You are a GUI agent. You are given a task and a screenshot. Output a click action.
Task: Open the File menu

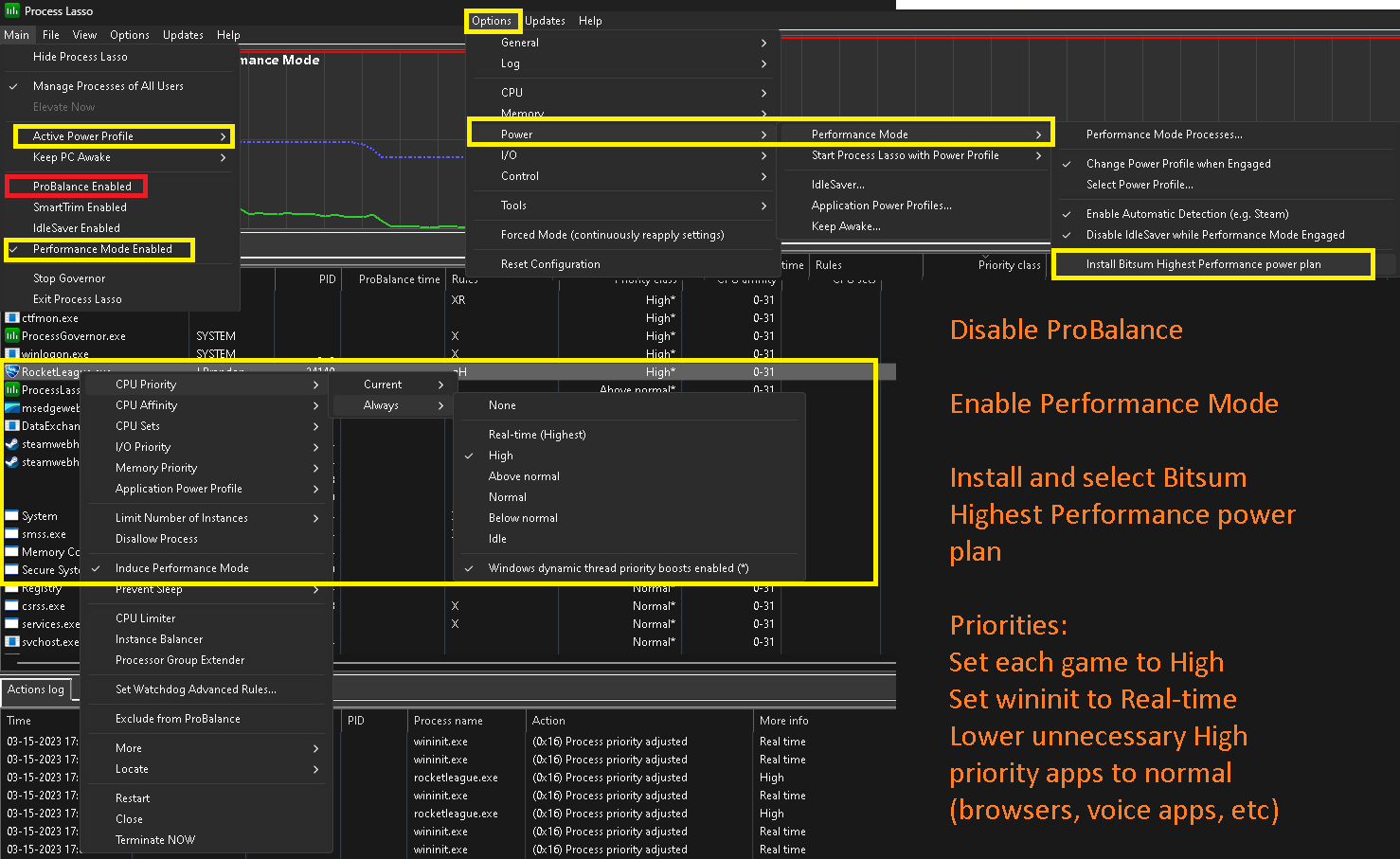51,35
